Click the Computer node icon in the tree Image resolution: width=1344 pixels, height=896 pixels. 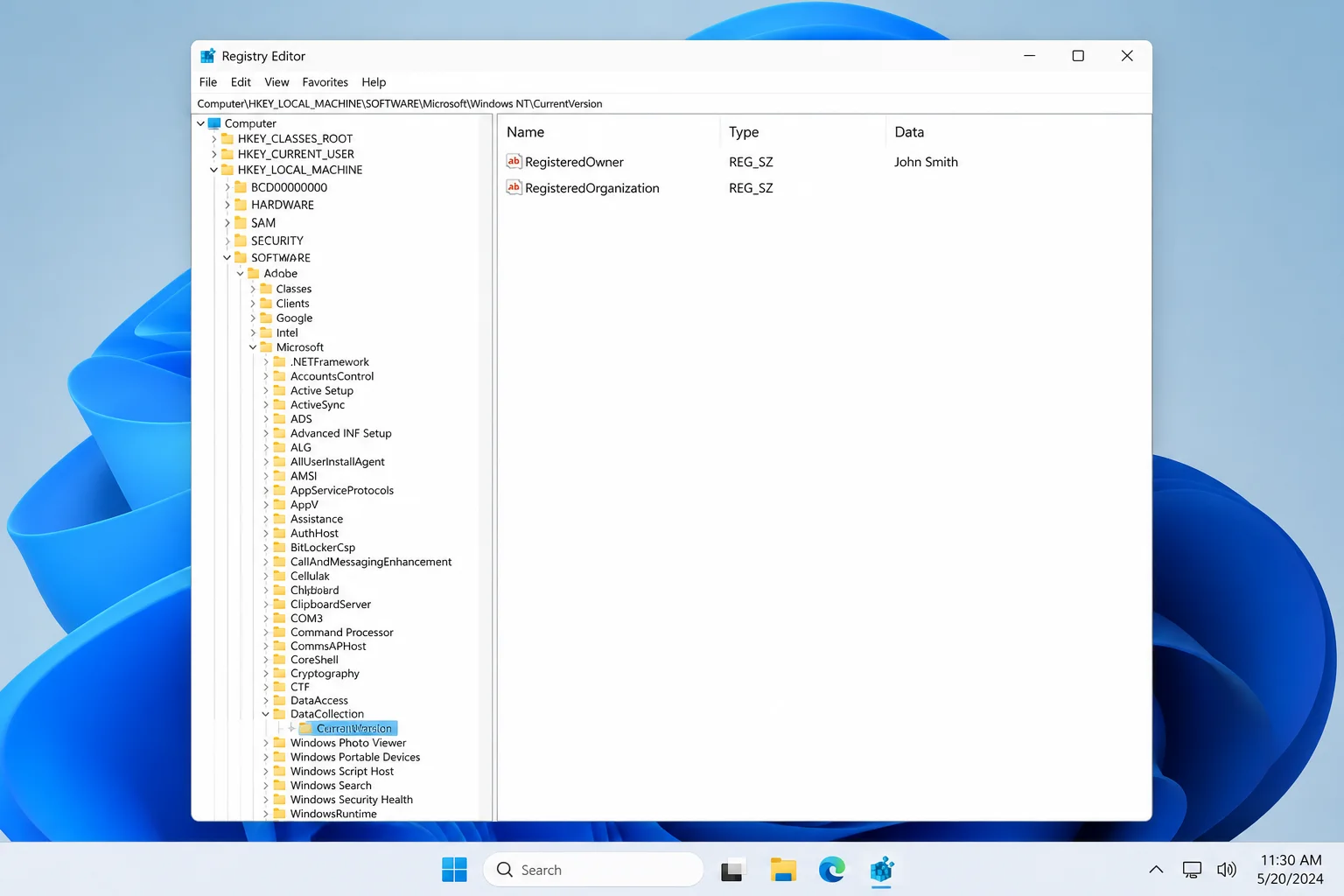[x=214, y=123]
